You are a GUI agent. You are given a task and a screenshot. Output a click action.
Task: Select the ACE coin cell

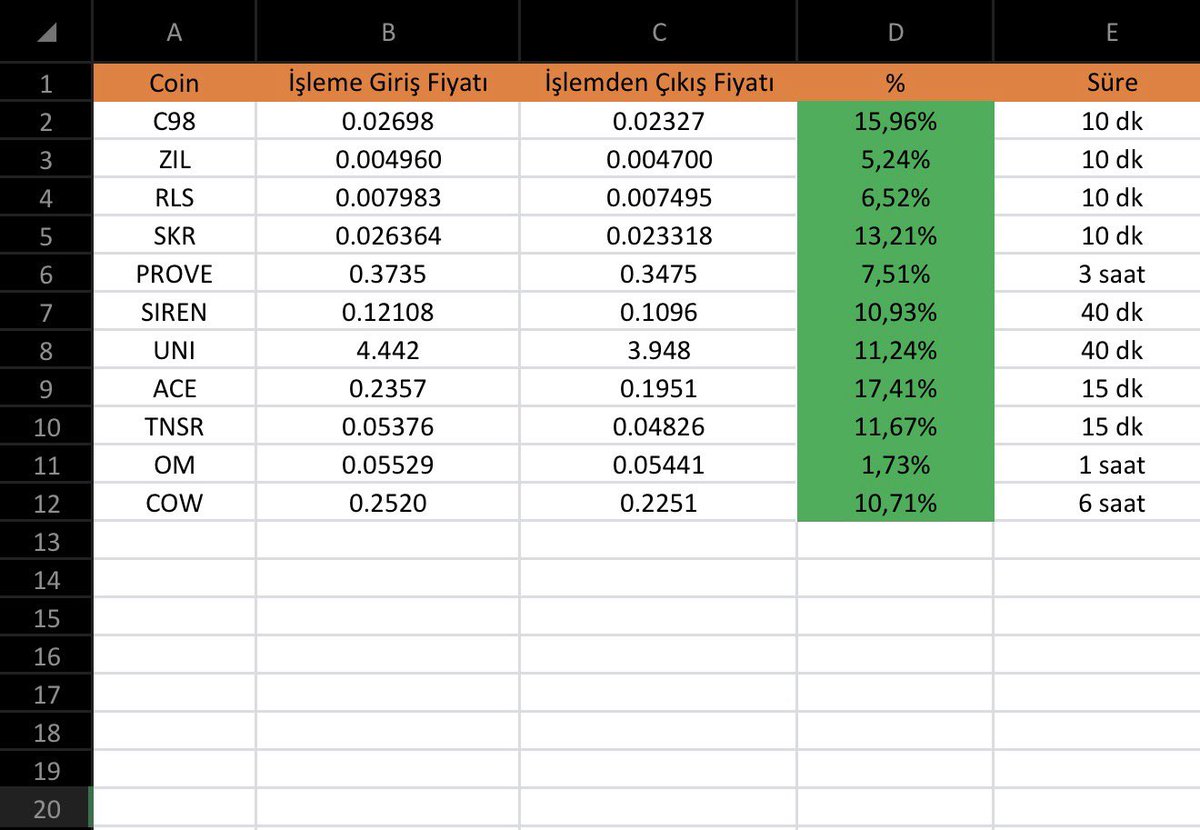pos(174,388)
